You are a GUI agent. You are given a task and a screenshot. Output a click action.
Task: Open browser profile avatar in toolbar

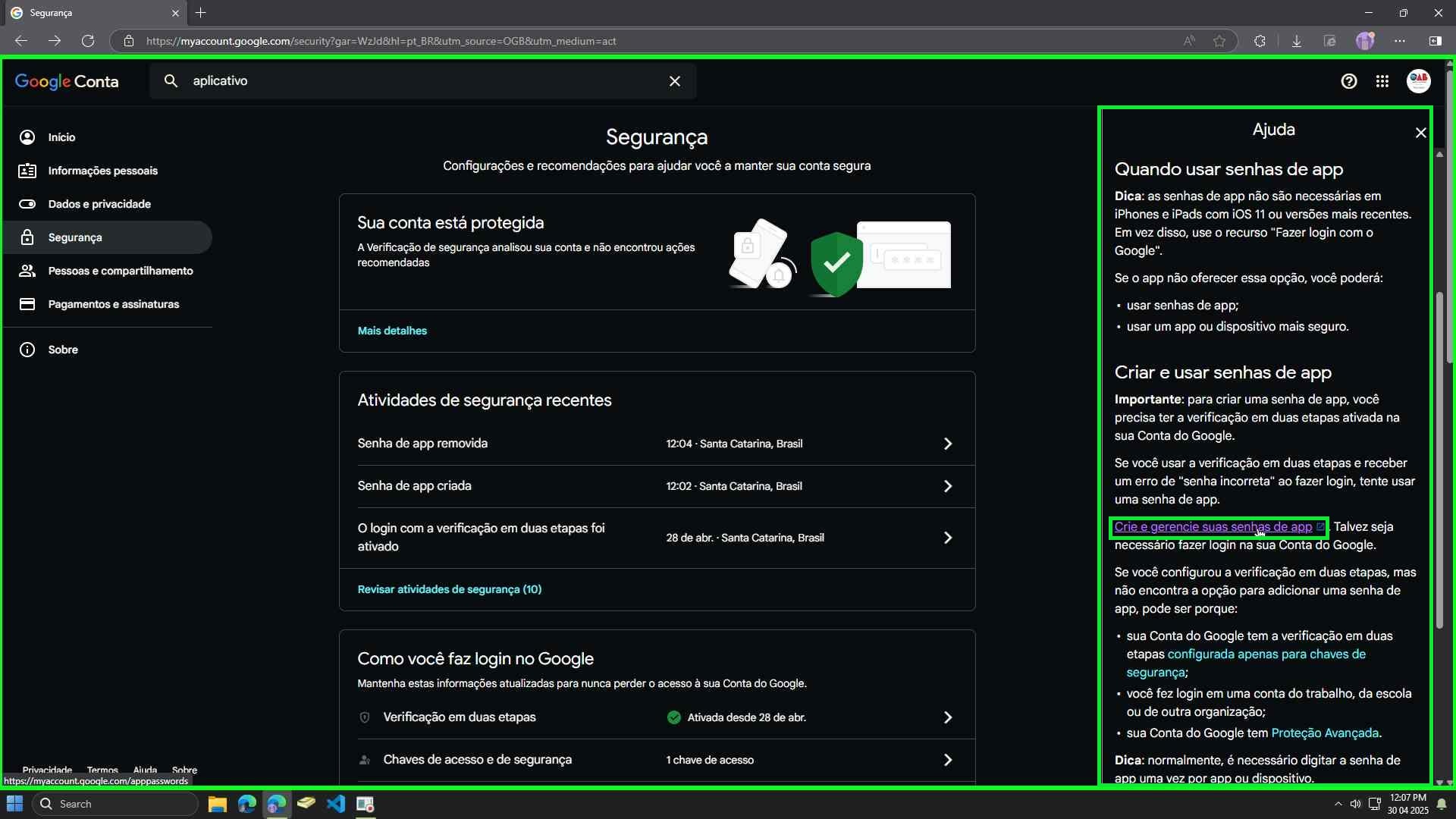tap(1365, 41)
